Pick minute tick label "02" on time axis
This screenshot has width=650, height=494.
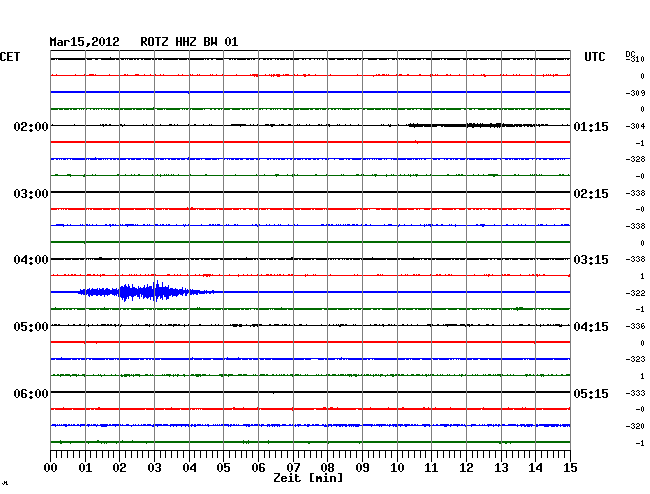pyautogui.click(x=119, y=467)
